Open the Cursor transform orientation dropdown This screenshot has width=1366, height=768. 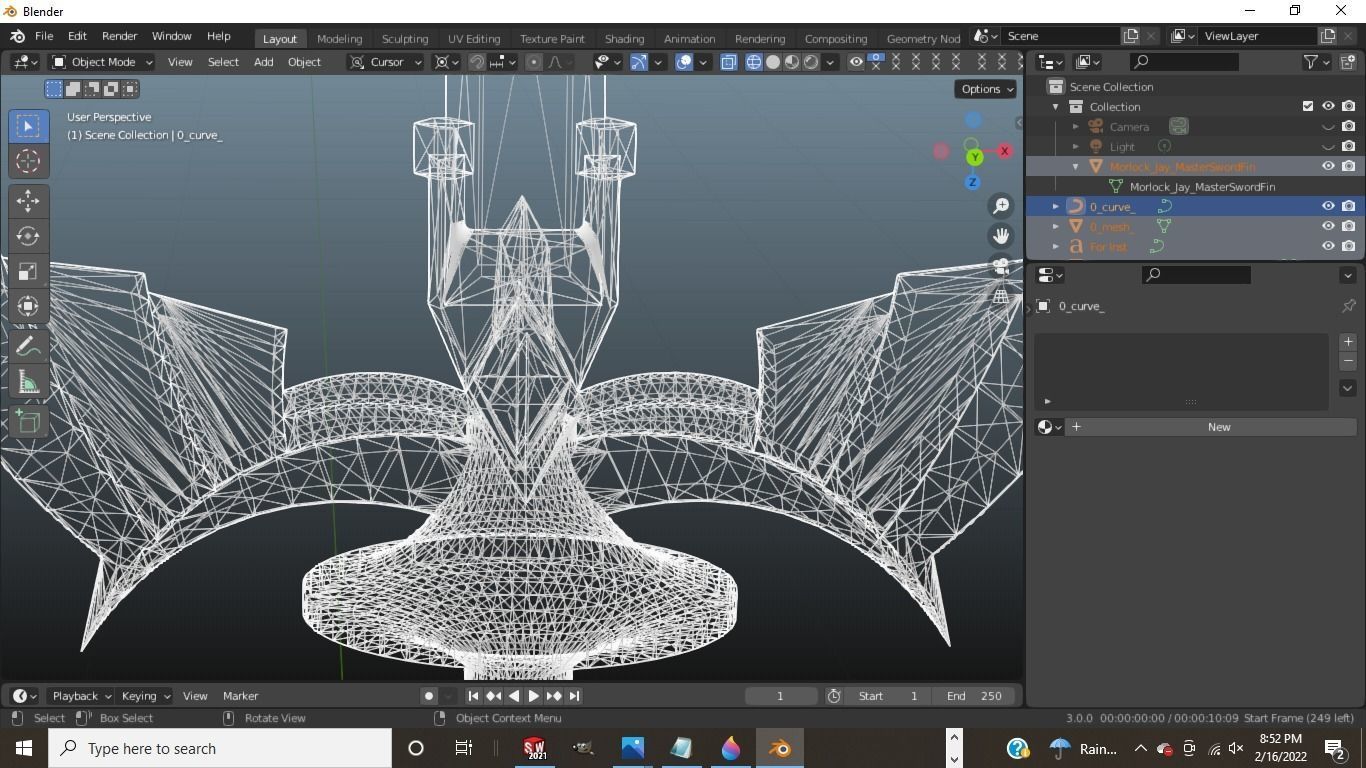pyautogui.click(x=387, y=62)
